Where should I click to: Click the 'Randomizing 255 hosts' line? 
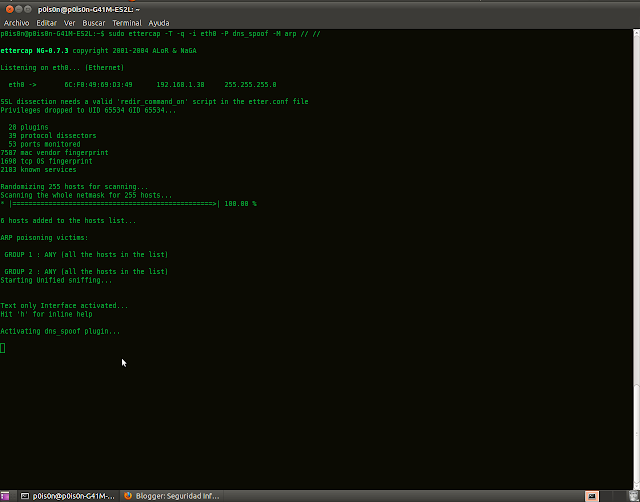tap(74, 187)
